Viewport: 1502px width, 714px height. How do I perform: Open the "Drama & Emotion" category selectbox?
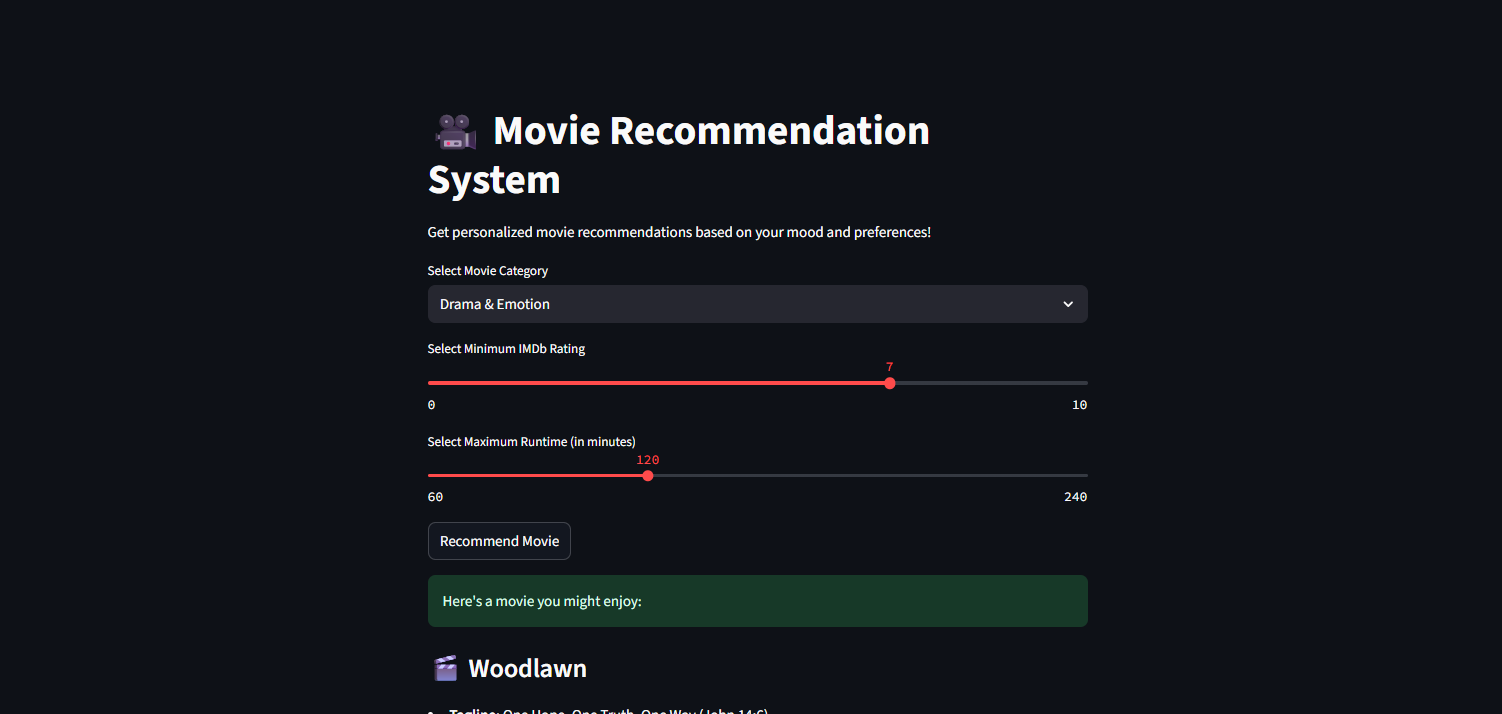point(740,304)
